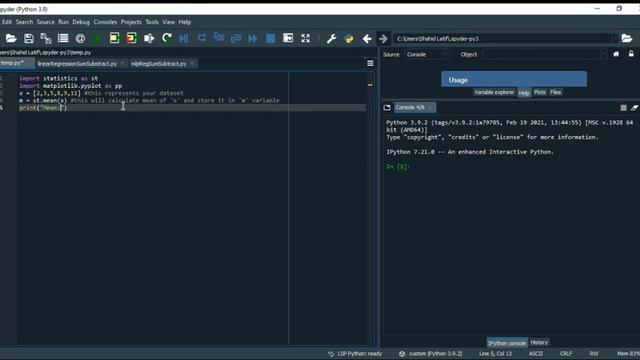
Task: Open the file switcher list icon
Action: pos(63,38)
